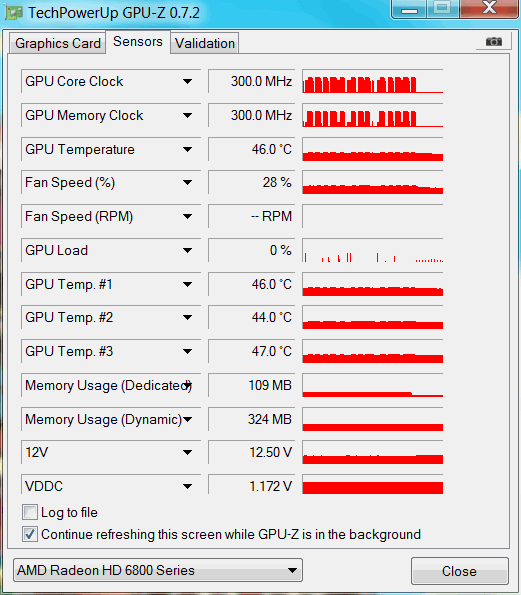This screenshot has height=595, width=521.
Task: Click the GPU Temp. #2 history graph
Action: [x=373, y=318]
